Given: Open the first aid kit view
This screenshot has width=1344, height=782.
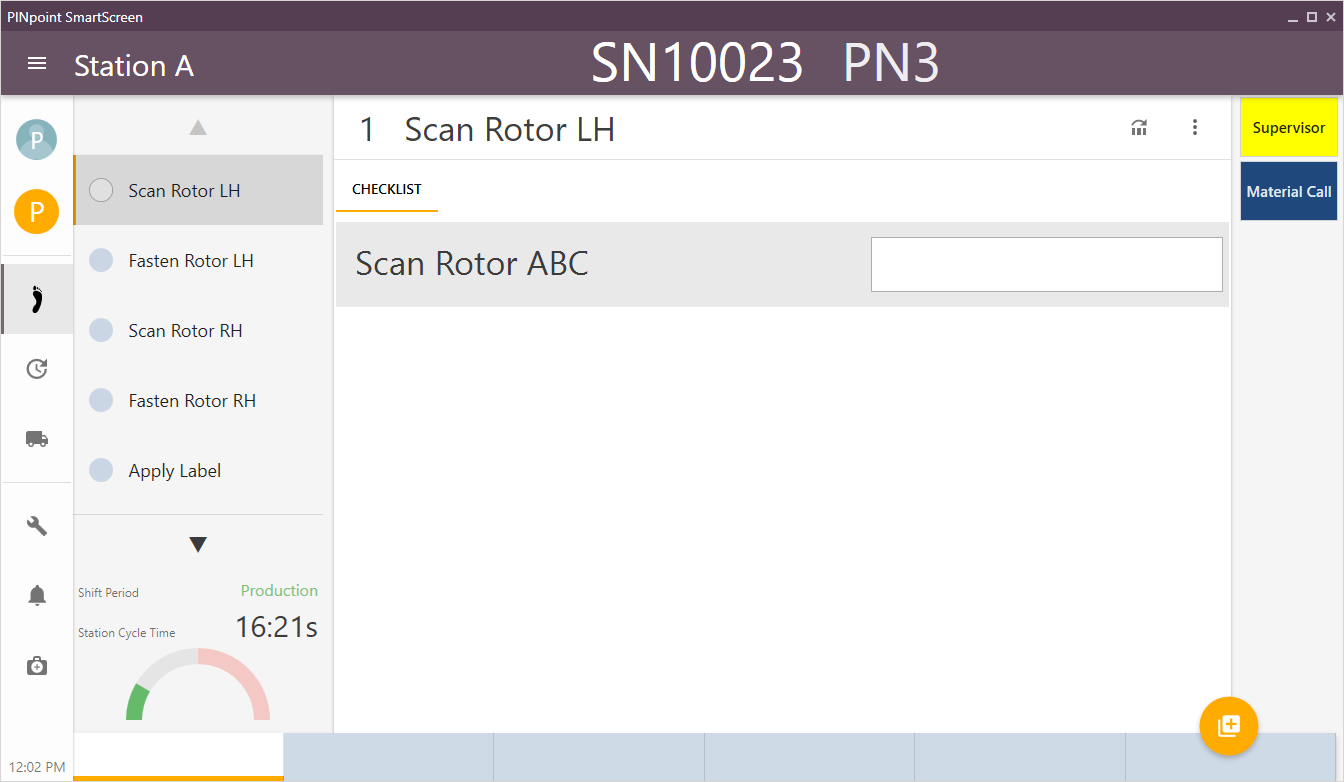Looking at the screenshot, I should point(37,666).
